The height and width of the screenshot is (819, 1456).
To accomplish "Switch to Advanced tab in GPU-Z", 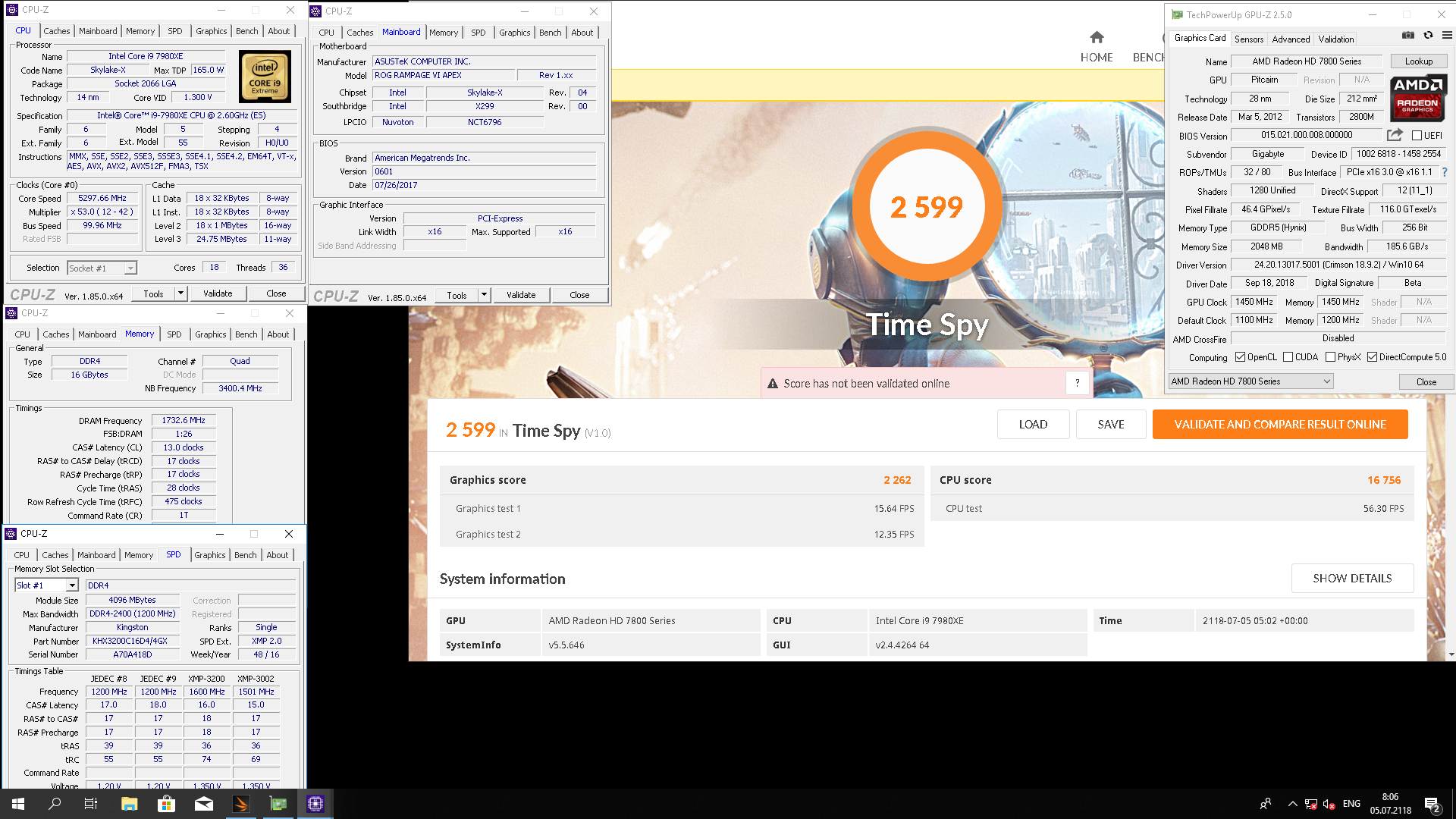I will 1291,39.
